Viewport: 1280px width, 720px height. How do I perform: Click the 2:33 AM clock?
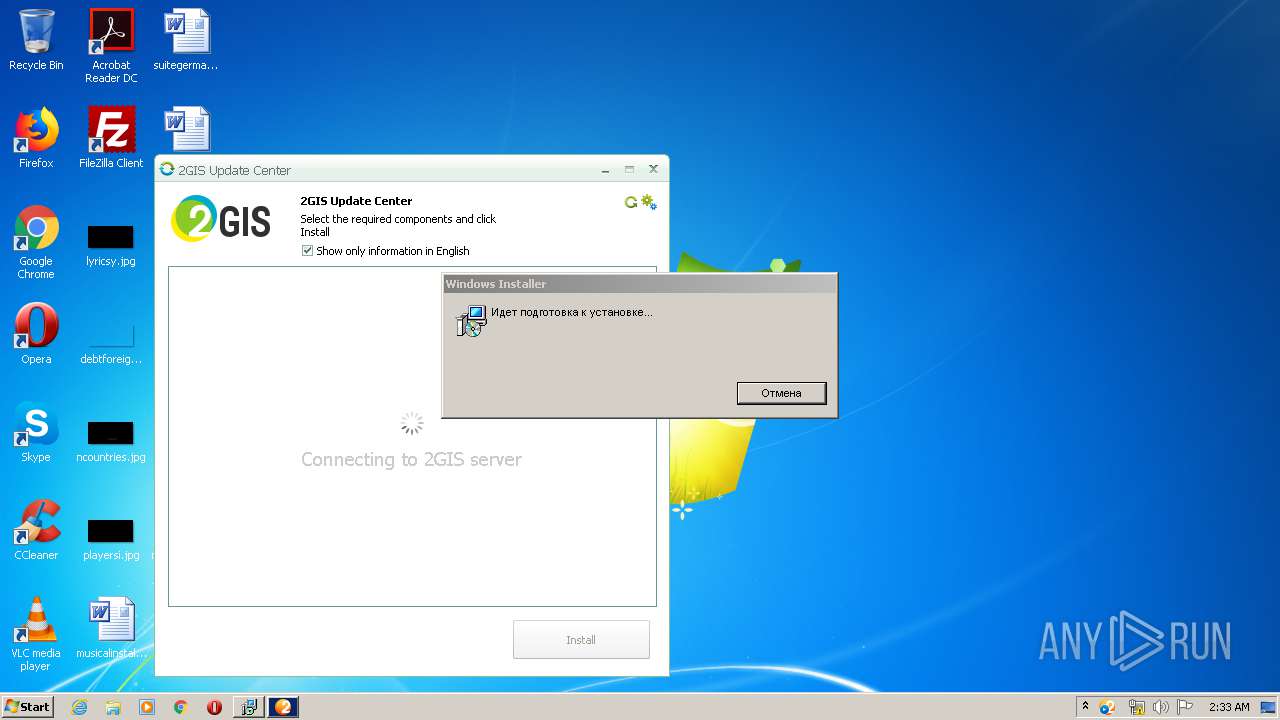click(1229, 707)
